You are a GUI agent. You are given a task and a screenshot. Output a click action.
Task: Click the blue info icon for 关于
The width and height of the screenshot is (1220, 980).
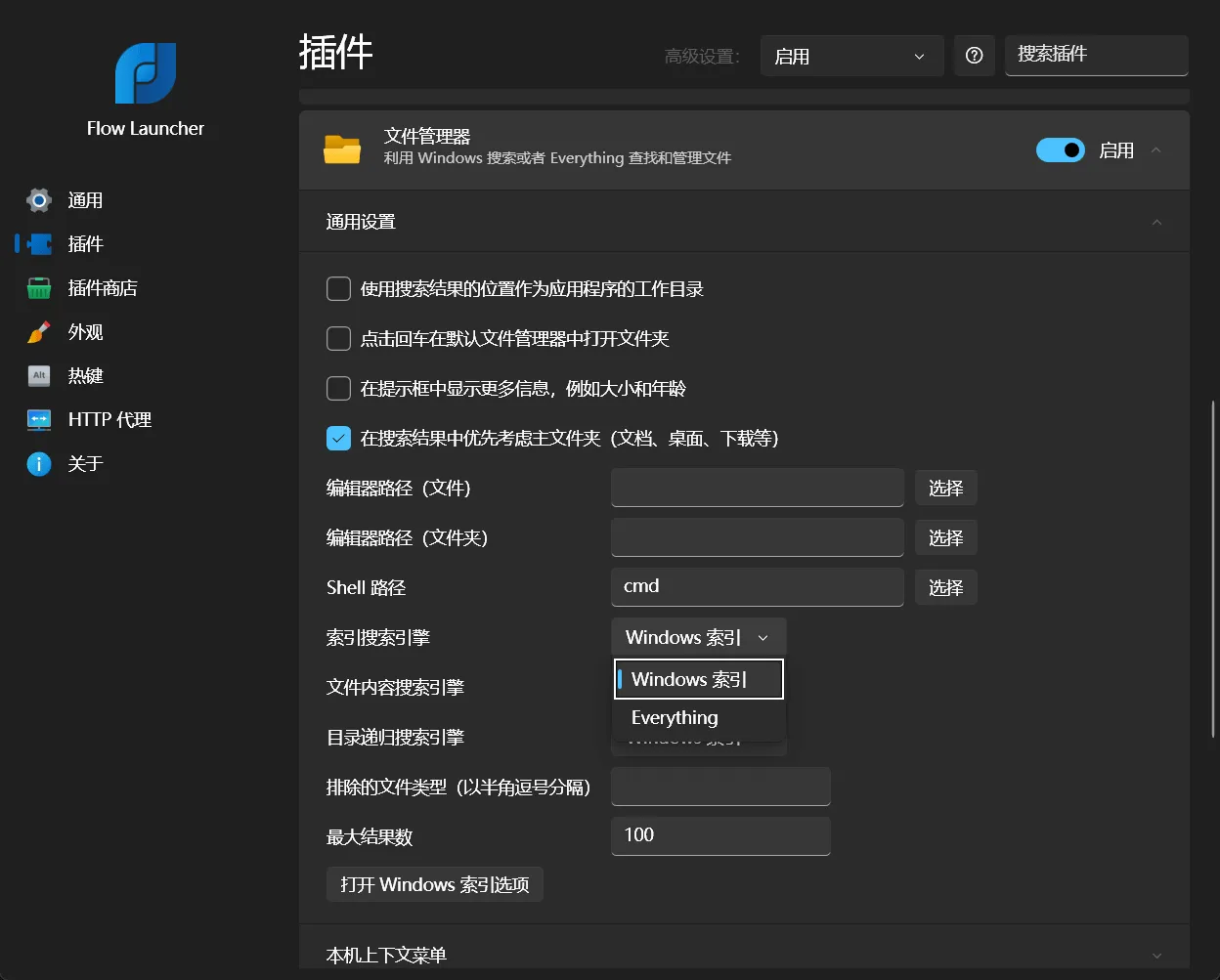point(39,464)
